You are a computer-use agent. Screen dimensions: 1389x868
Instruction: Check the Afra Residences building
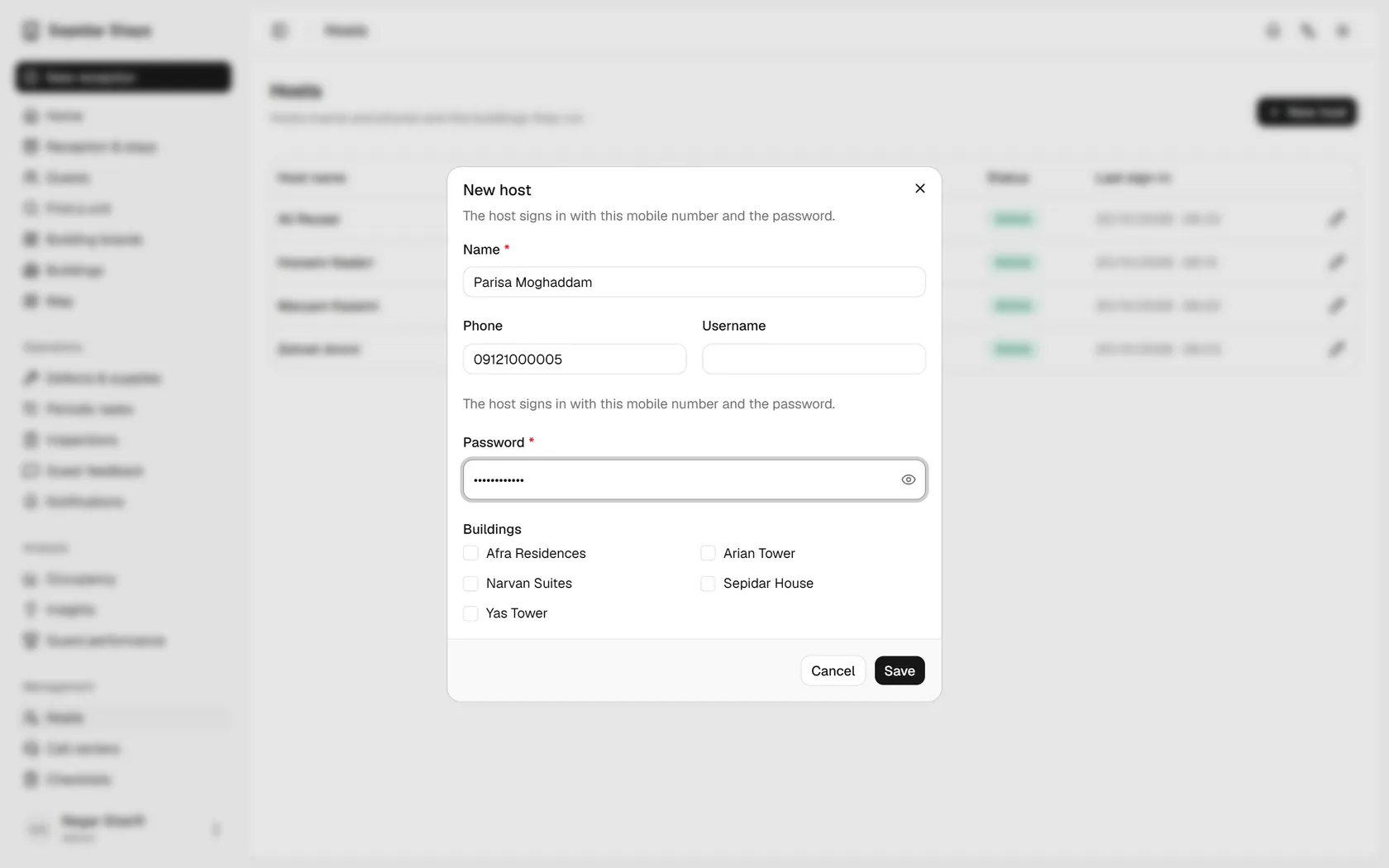point(470,553)
